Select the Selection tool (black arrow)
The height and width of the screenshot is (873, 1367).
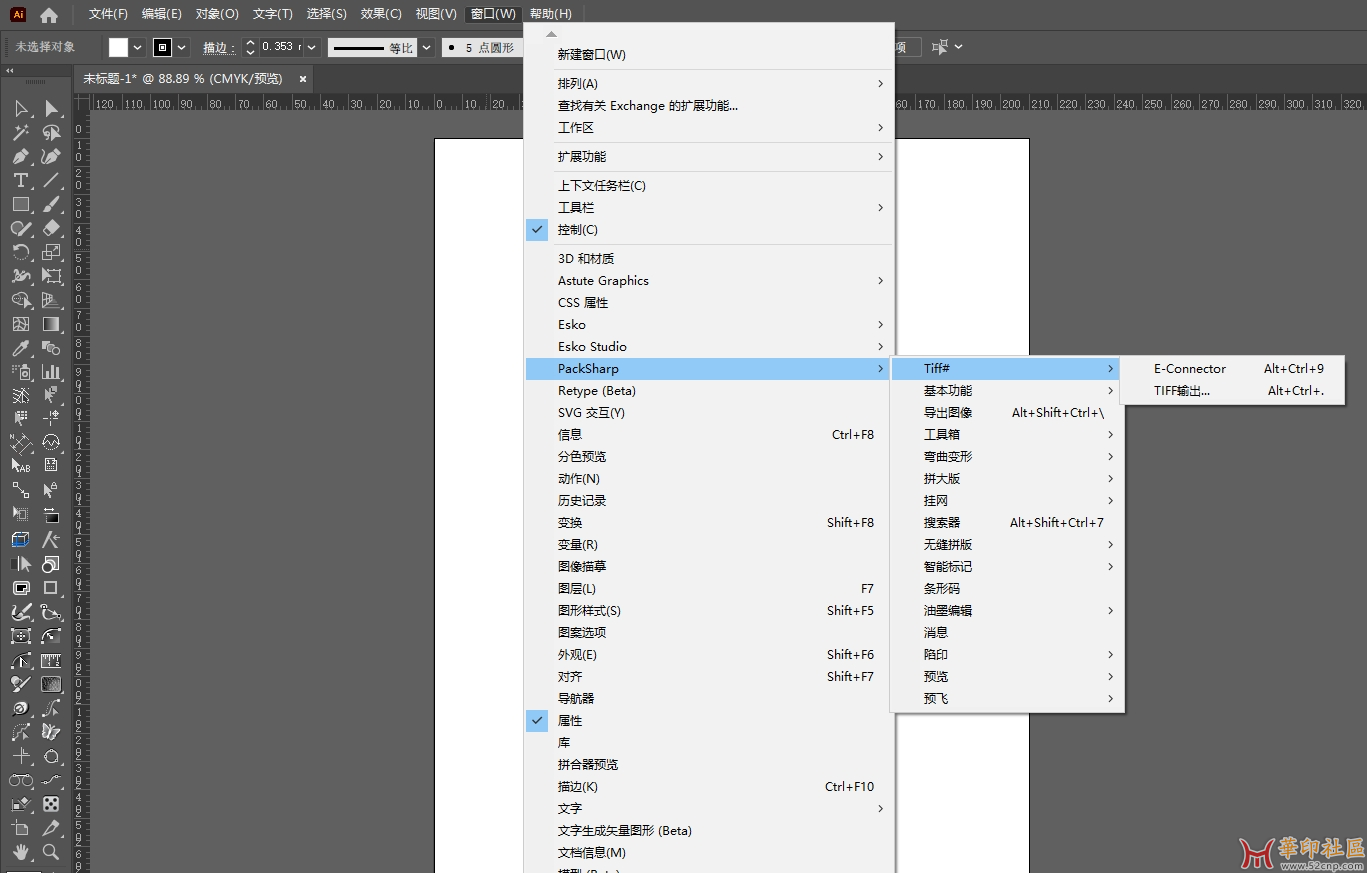[x=20, y=108]
